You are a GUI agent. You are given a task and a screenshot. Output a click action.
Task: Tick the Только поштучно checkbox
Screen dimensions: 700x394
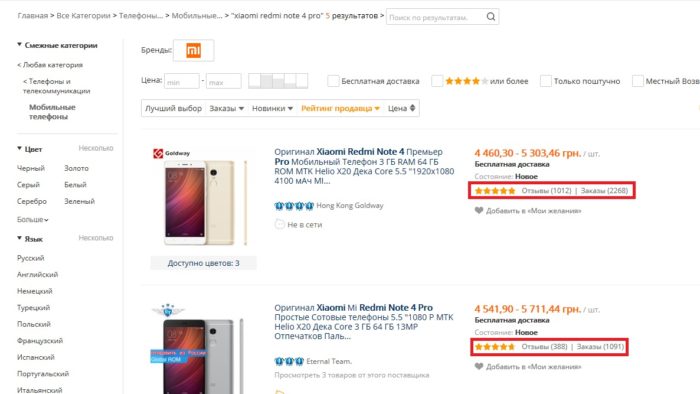click(x=546, y=81)
